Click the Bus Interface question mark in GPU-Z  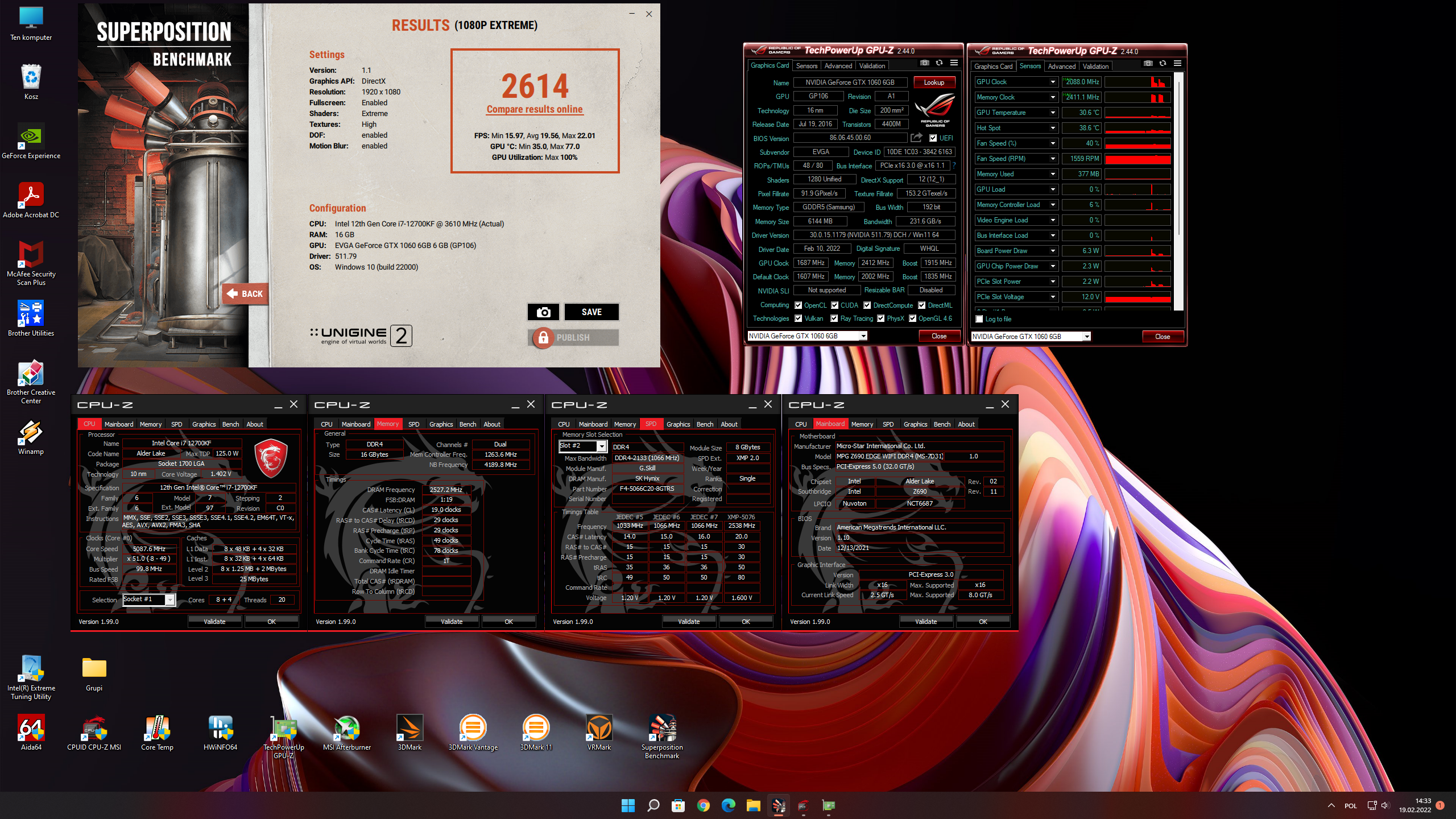tap(954, 166)
